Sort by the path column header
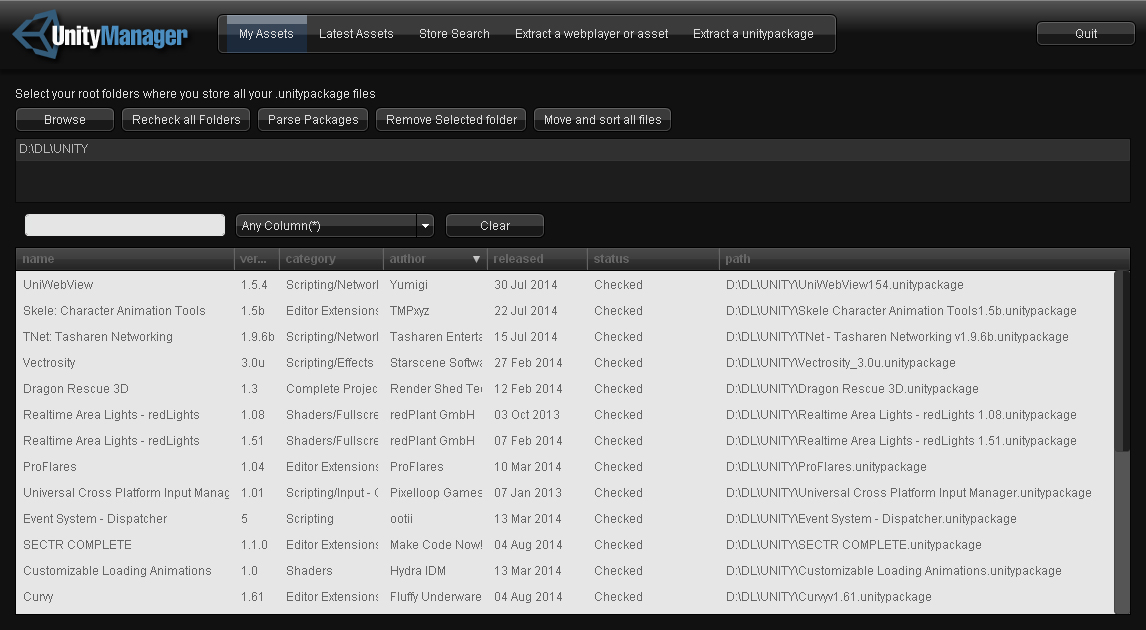The width and height of the screenshot is (1146, 630). pos(924,259)
